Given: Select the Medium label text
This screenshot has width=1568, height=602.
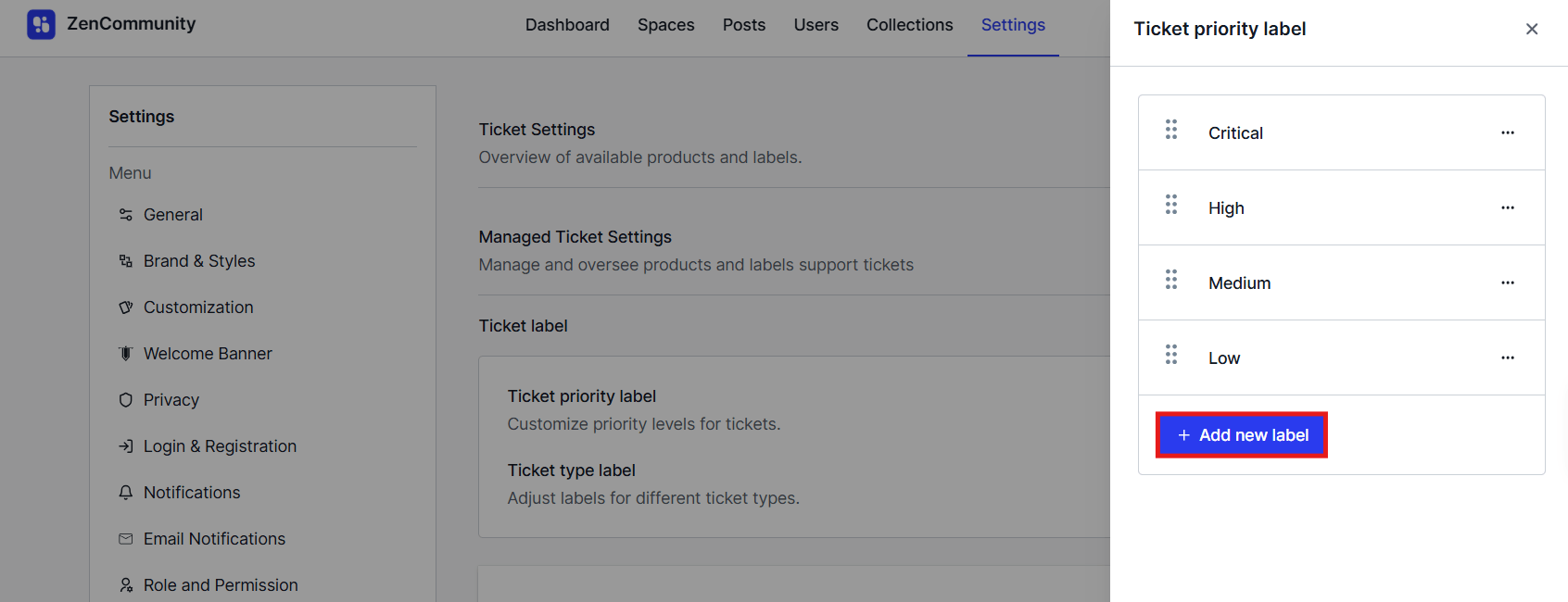Looking at the screenshot, I should (1240, 283).
